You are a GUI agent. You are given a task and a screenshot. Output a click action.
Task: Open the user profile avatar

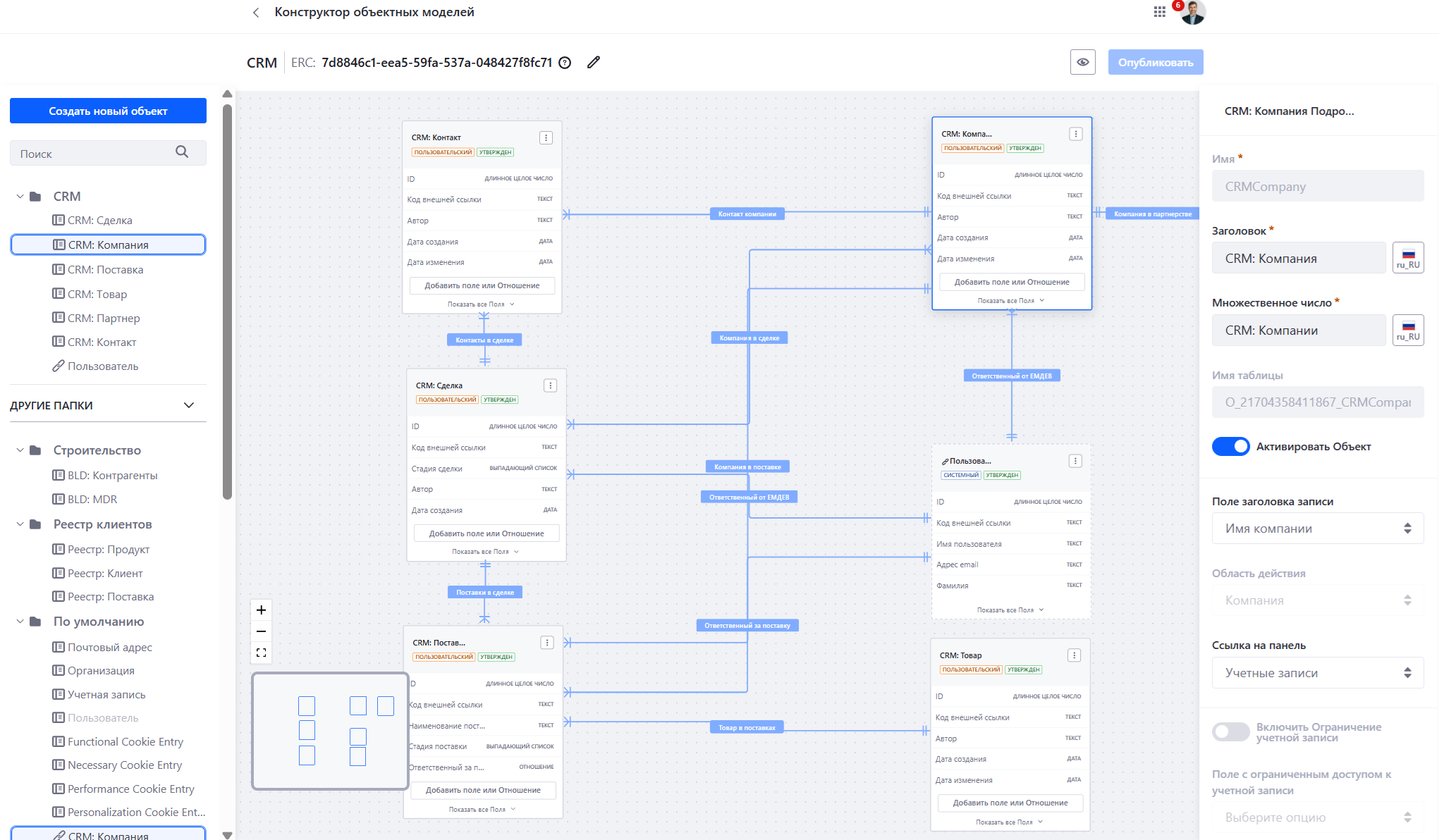(1193, 13)
